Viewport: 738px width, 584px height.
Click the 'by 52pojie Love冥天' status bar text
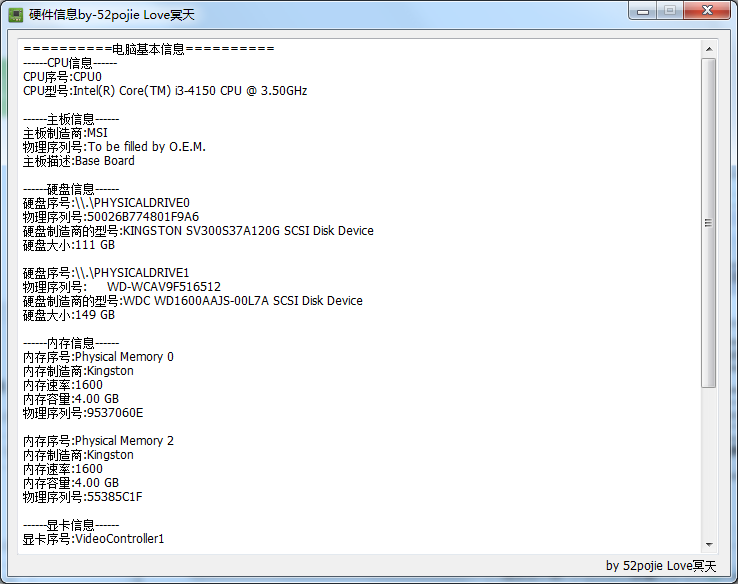[x=661, y=566]
